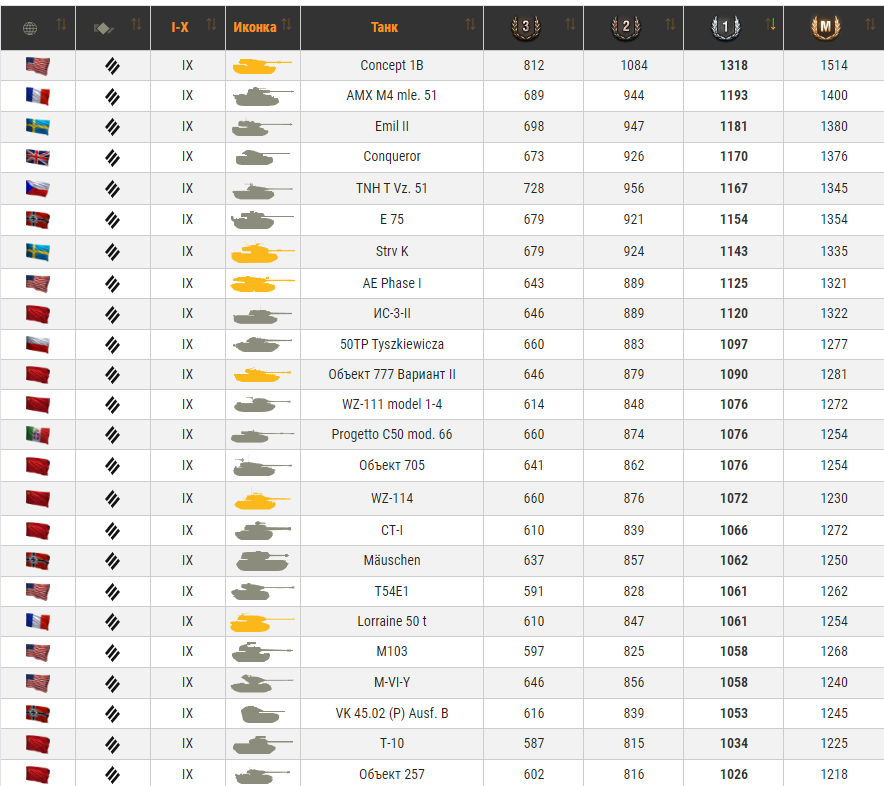This screenshot has width=884, height=786.
Task: Click AE Phase I master value 1321
Action: click(834, 283)
